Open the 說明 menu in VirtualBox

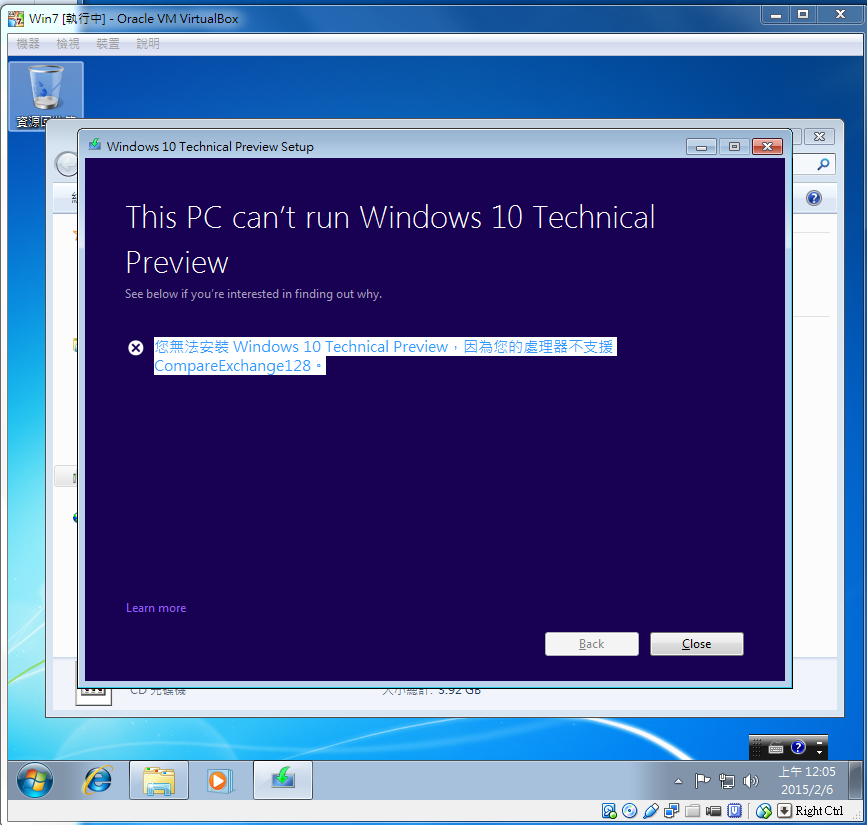[x=148, y=44]
